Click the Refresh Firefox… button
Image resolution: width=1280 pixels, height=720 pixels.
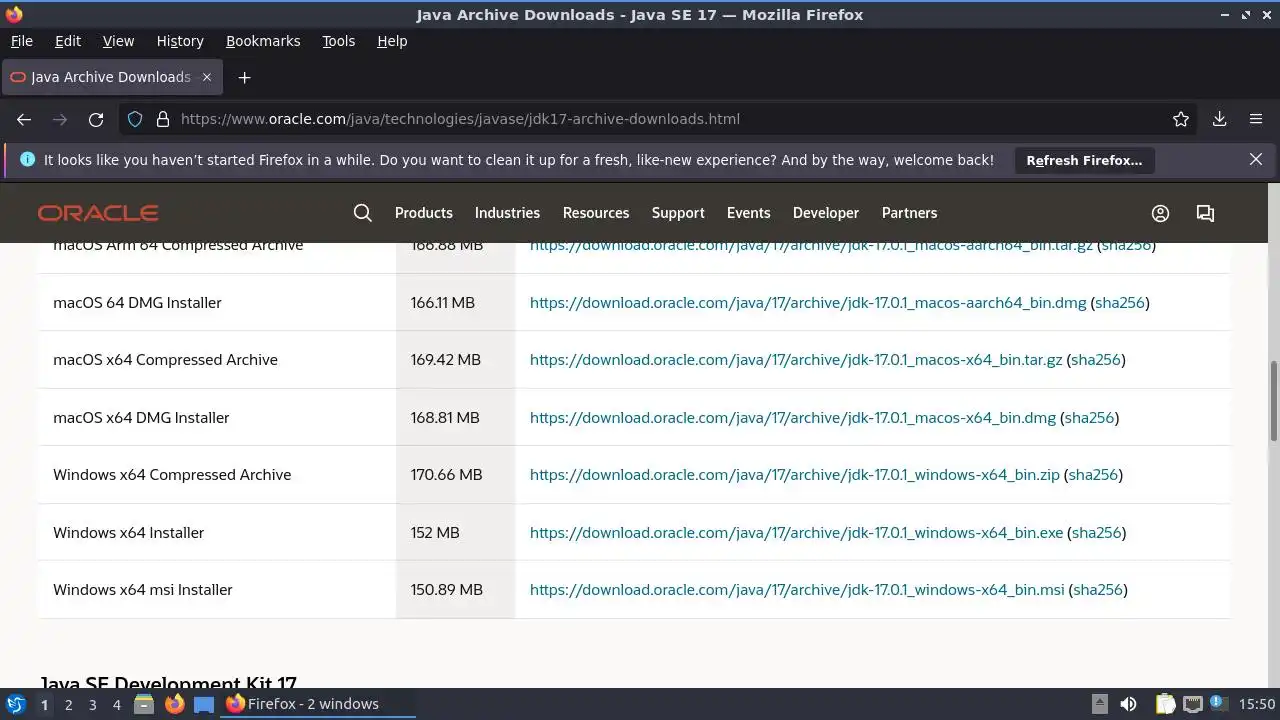click(1084, 160)
